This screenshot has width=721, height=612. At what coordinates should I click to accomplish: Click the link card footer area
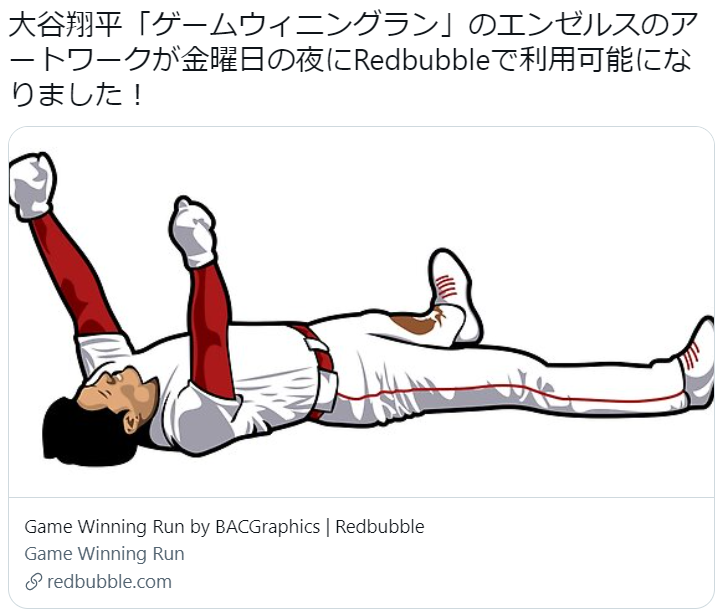[361, 553]
